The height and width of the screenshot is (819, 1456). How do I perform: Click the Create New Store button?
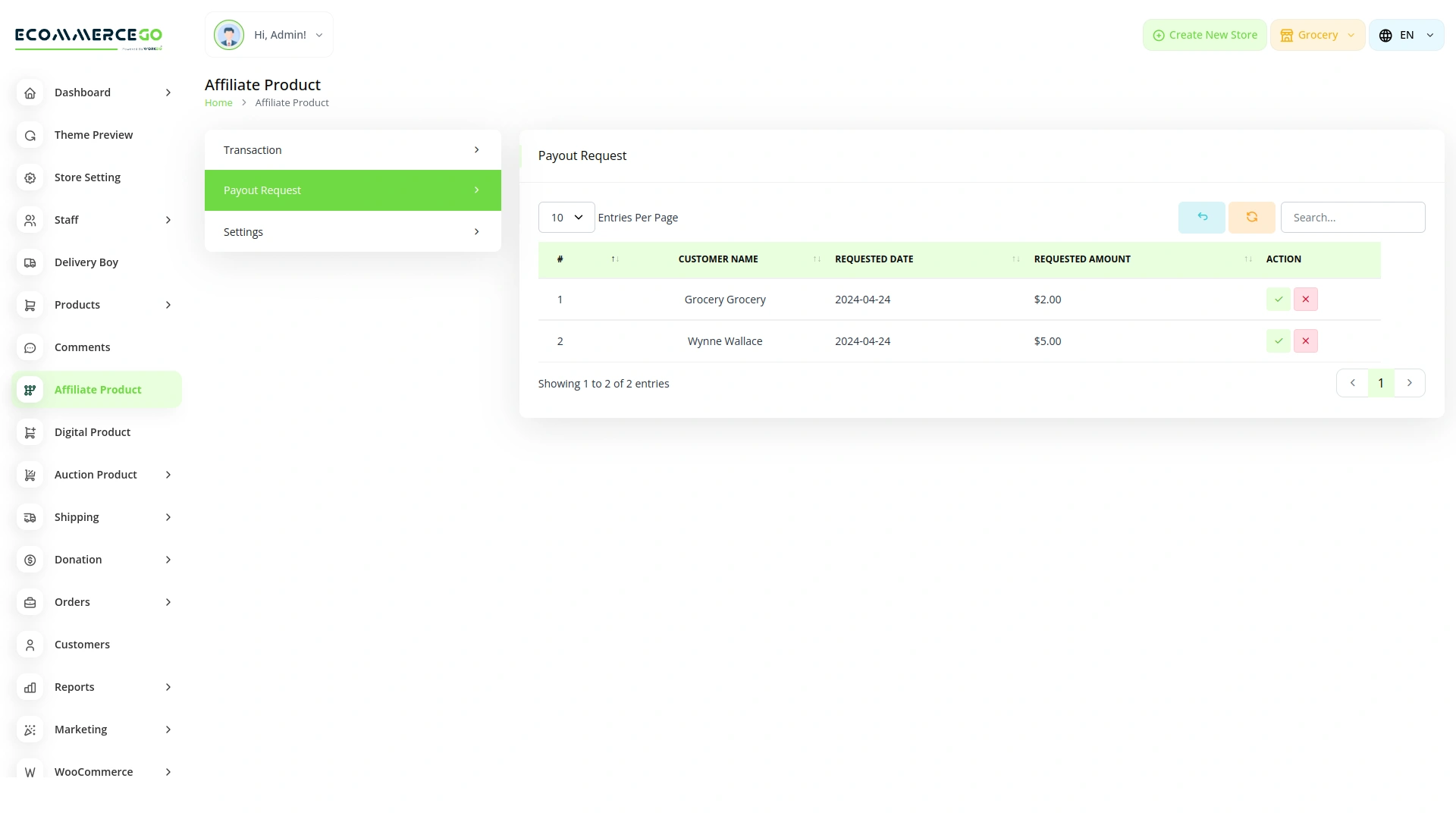pyautogui.click(x=1204, y=35)
